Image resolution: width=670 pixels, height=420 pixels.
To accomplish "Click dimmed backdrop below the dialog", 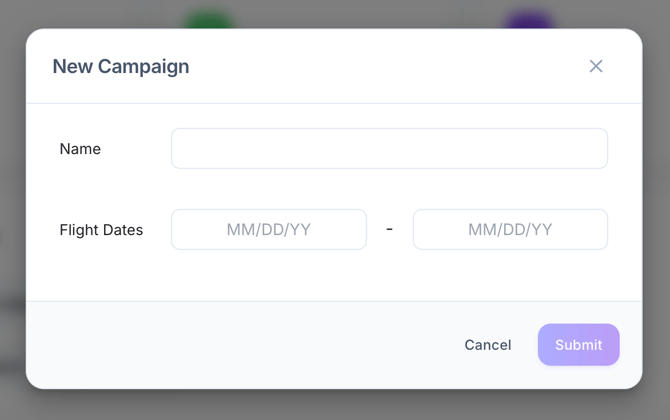I will pos(335,405).
